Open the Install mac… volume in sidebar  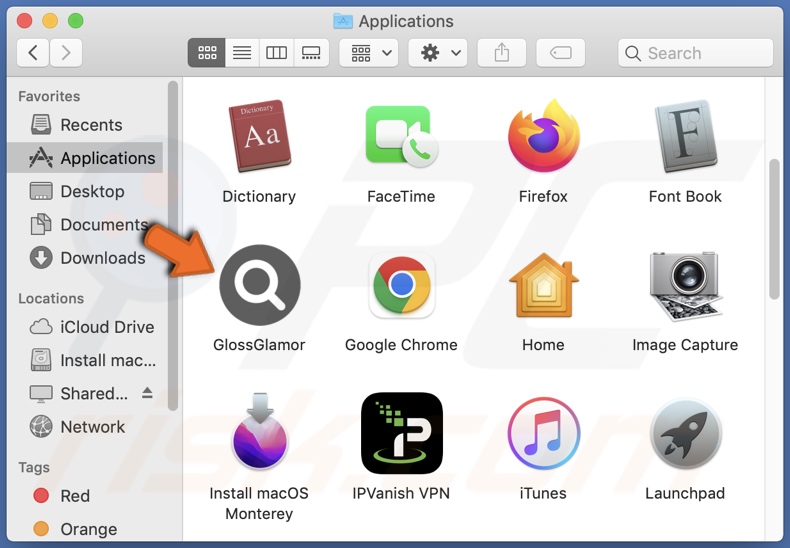tap(85, 360)
